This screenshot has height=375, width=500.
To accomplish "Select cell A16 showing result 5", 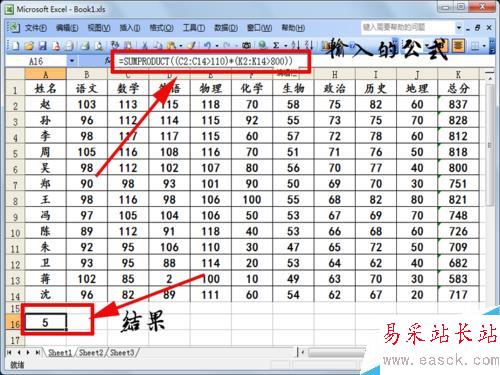I will (x=46, y=322).
